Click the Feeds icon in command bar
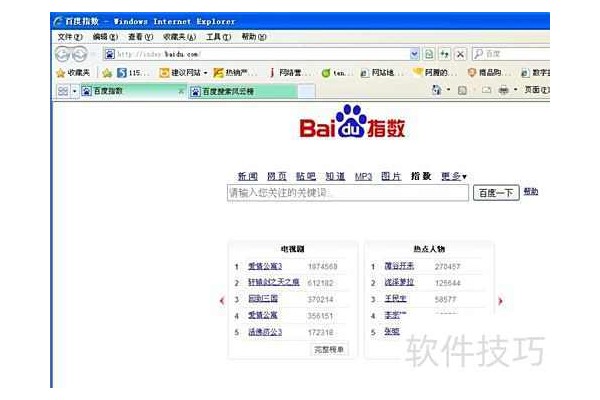This screenshot has width=600, height=400. point(462,90)
